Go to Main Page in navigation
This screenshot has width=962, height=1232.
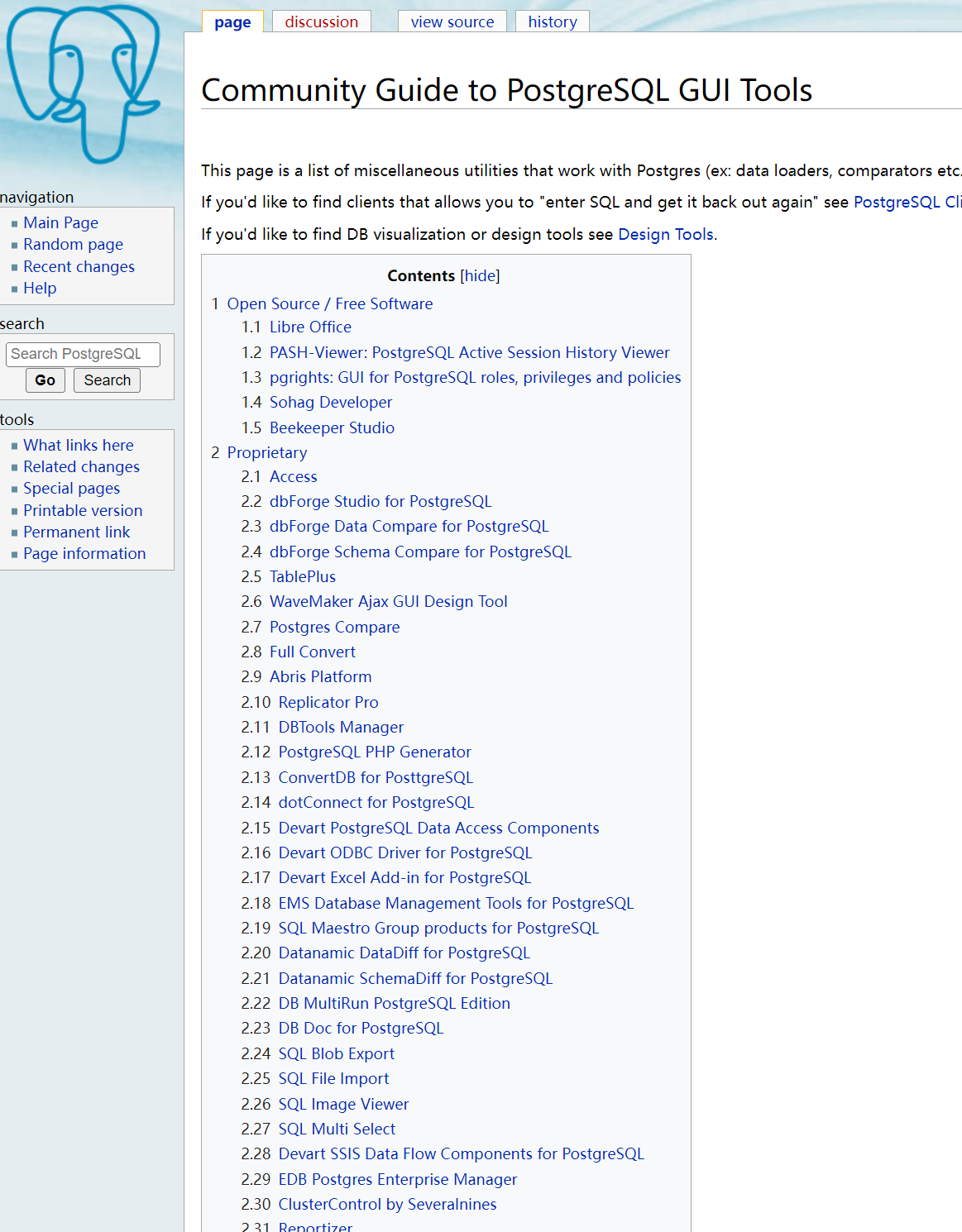coord(61,222)
